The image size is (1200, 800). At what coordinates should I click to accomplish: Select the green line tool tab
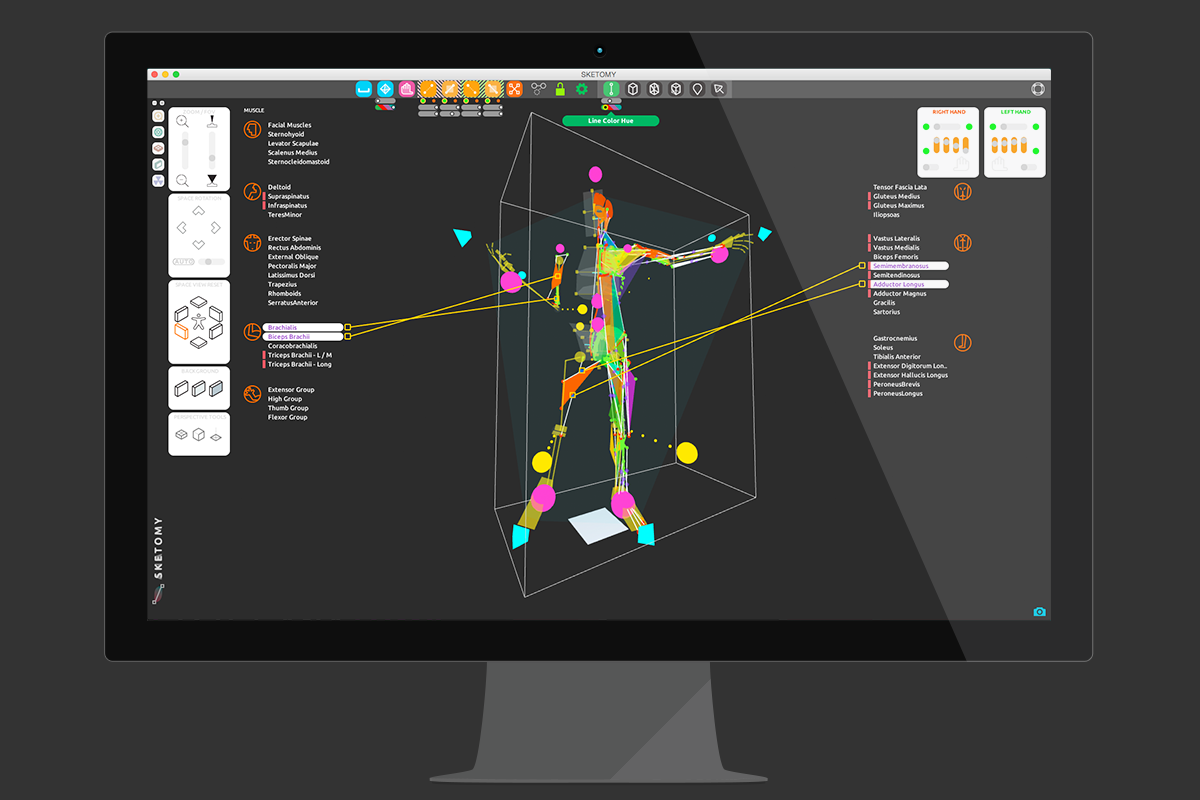coord(610,89)
